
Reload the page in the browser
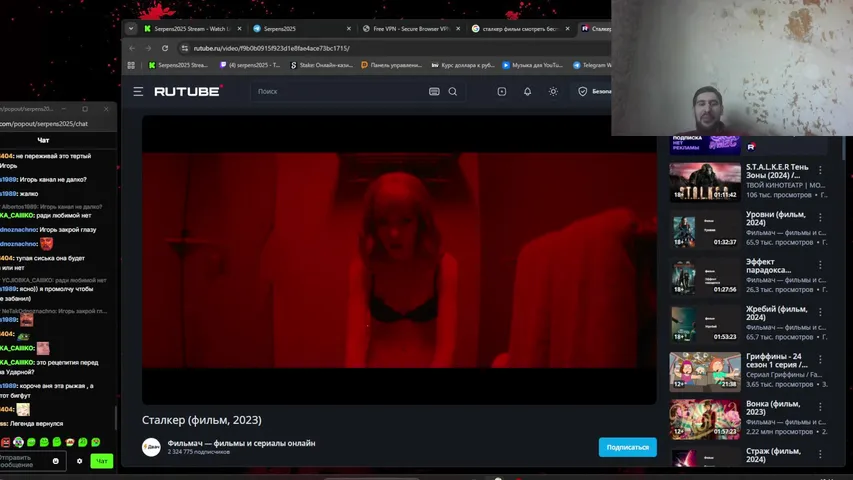[165, 48]
